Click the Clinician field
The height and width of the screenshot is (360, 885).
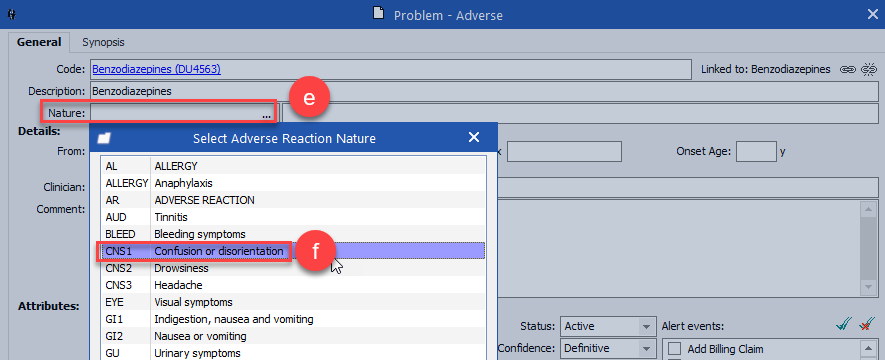coord(687,187)
